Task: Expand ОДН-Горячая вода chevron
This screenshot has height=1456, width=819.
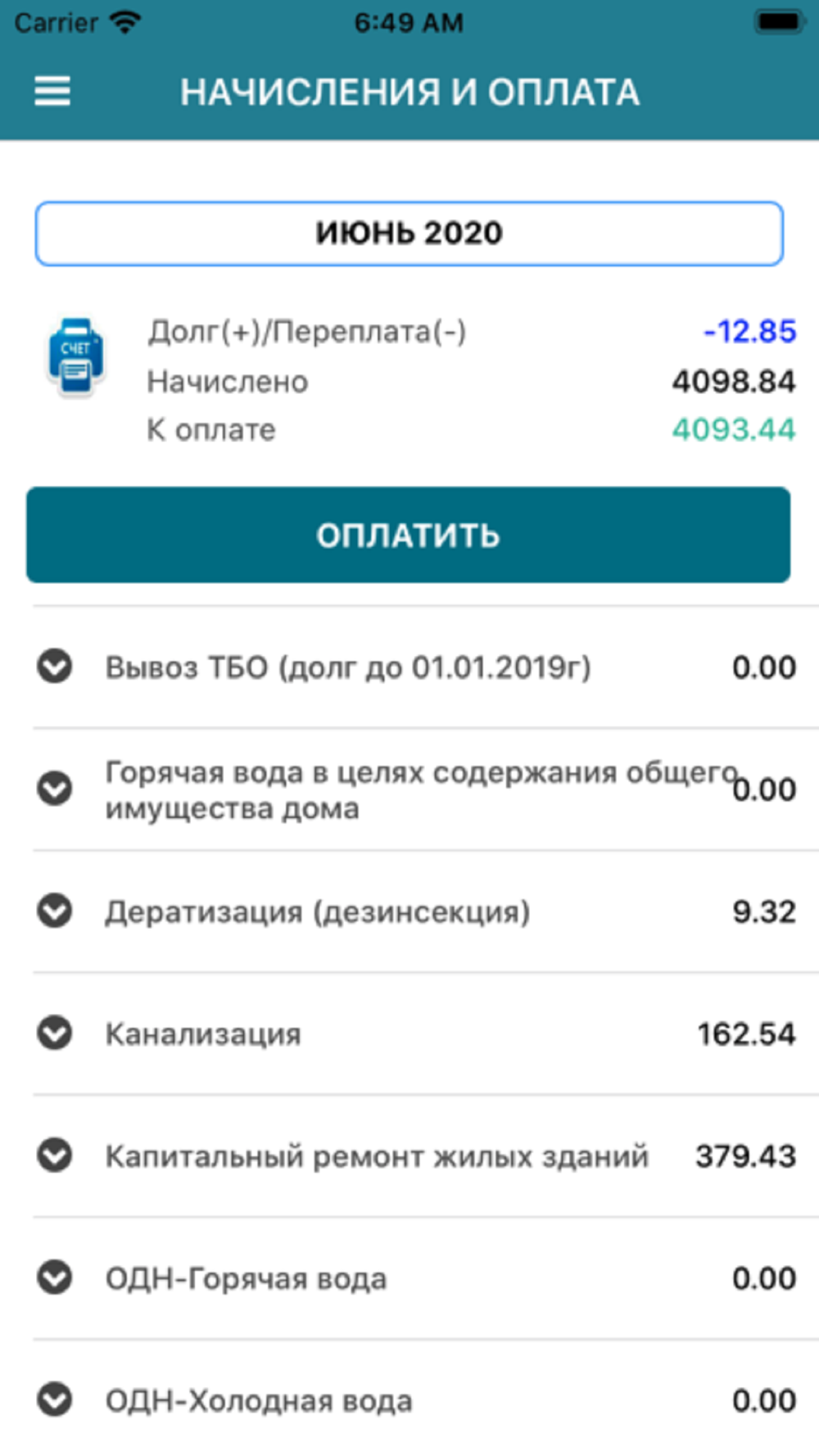Action: click(55, 1277)
